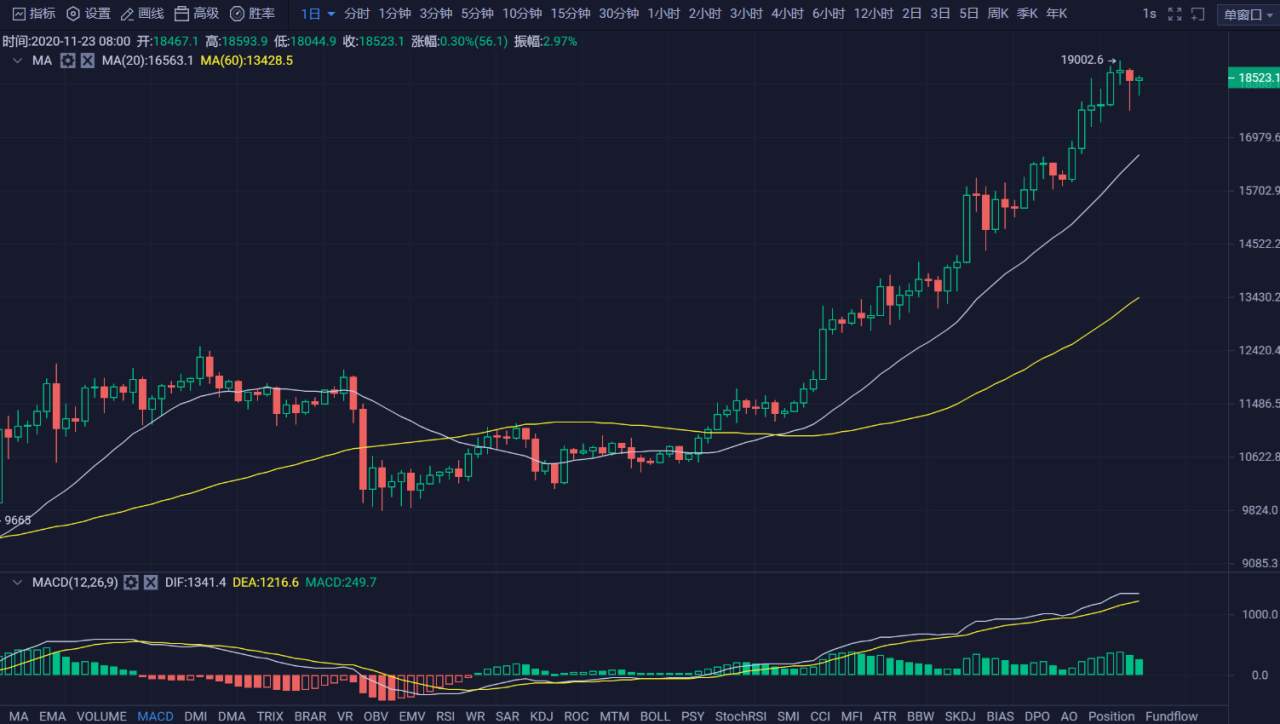The width and height of the screenshot is (1280, 724).
Task: Enable the ROC indicator
Action: (x=576, y=716)
